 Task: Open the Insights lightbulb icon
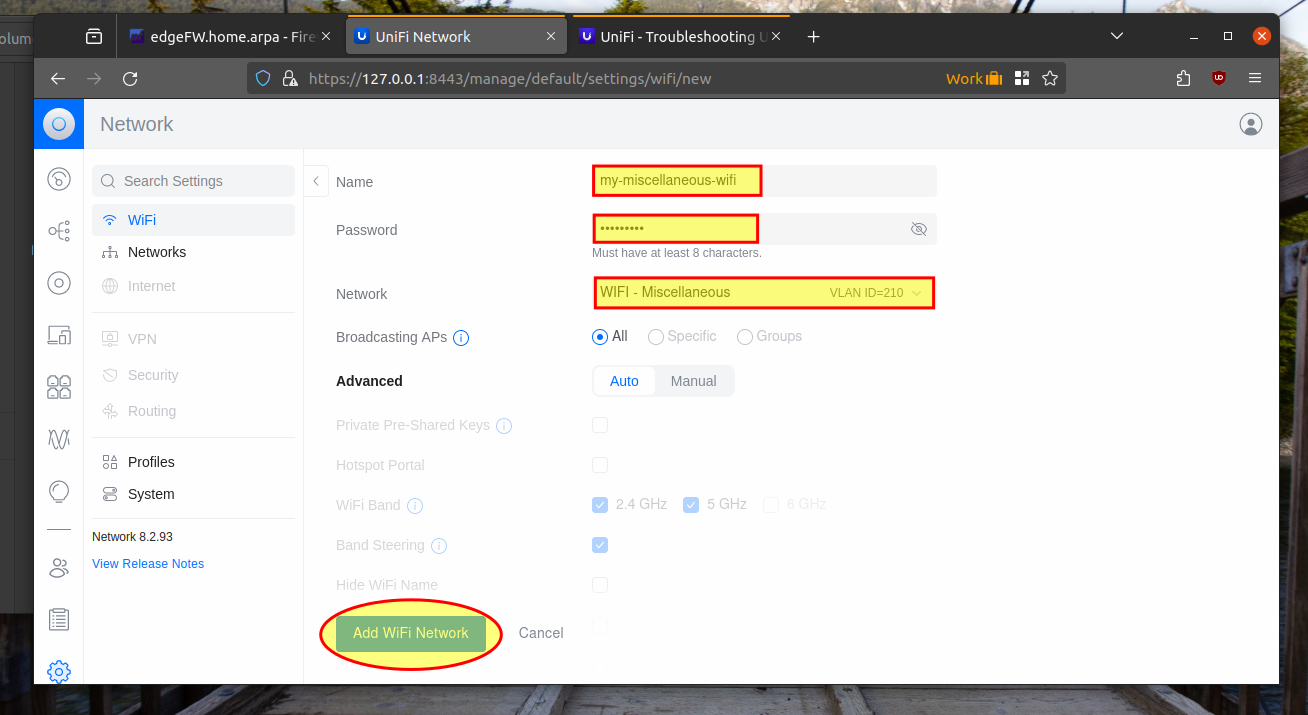click(59, 491)
